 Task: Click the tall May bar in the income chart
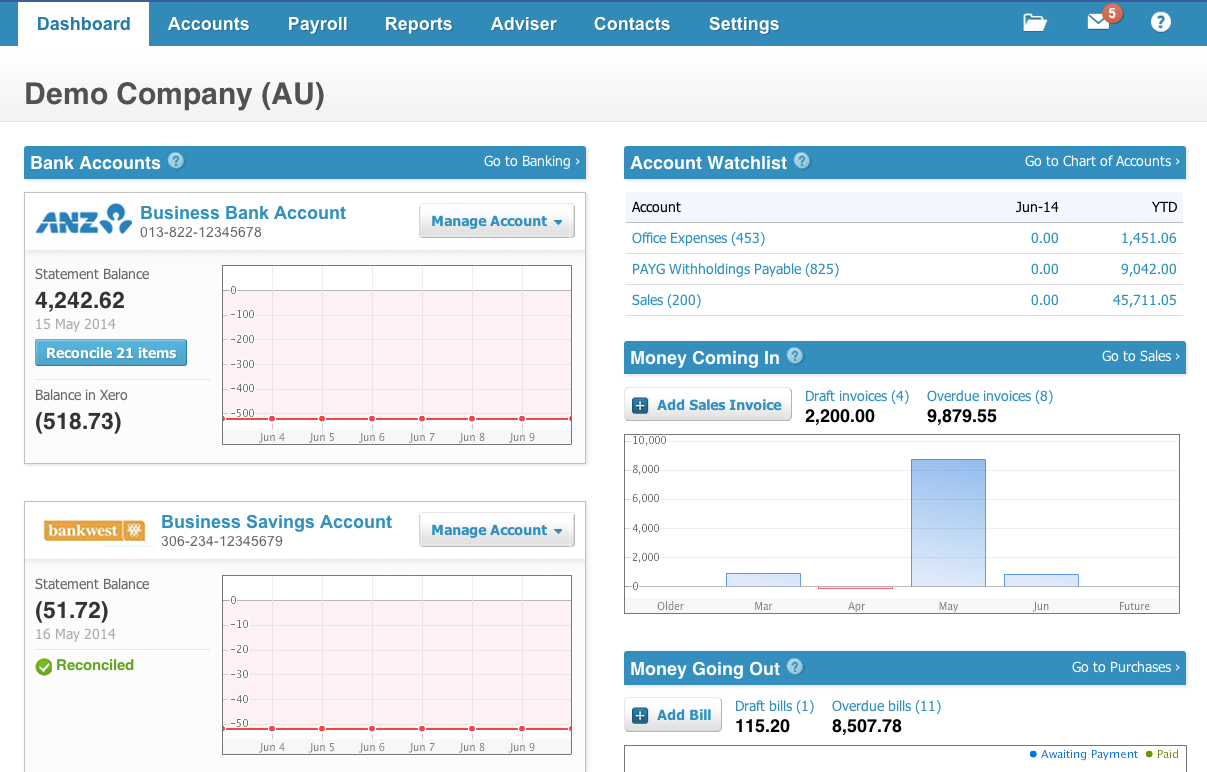click(947, 520)
